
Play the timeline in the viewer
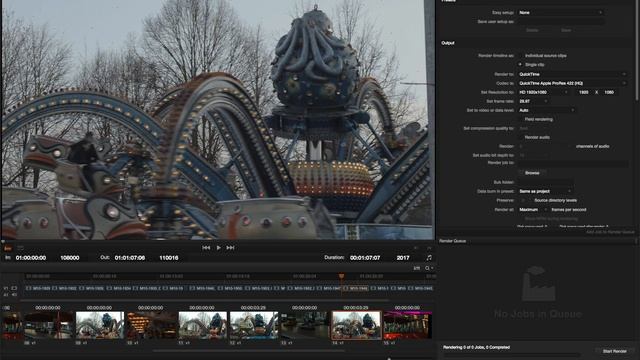pyautogui.click(x=219, y=248)
